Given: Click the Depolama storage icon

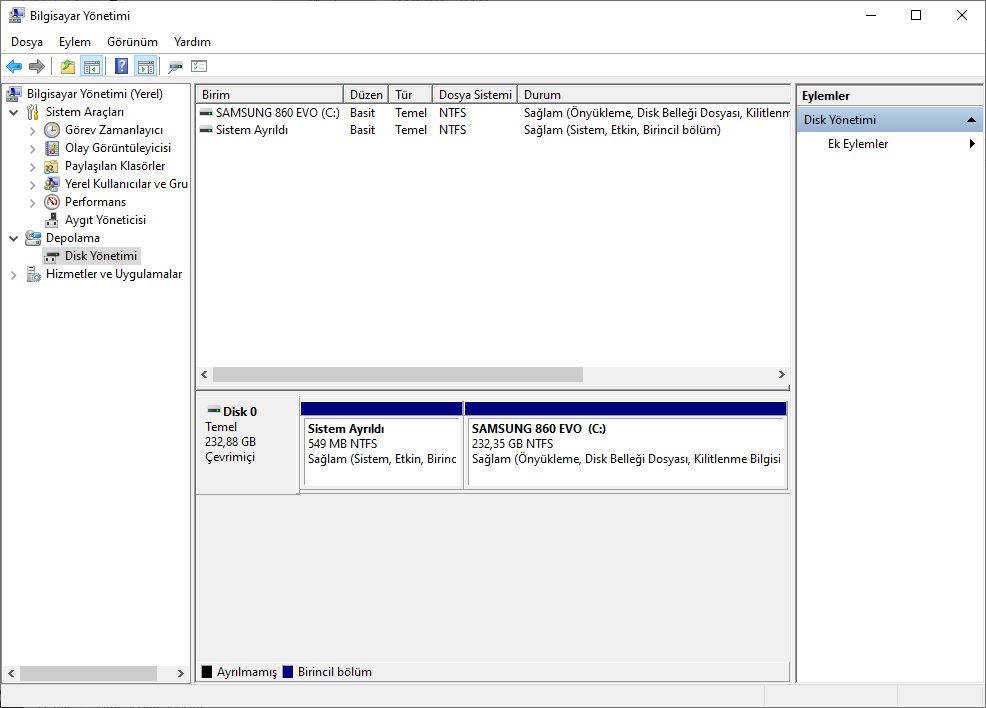Looking at the screenshot, I should click(33, 238).
